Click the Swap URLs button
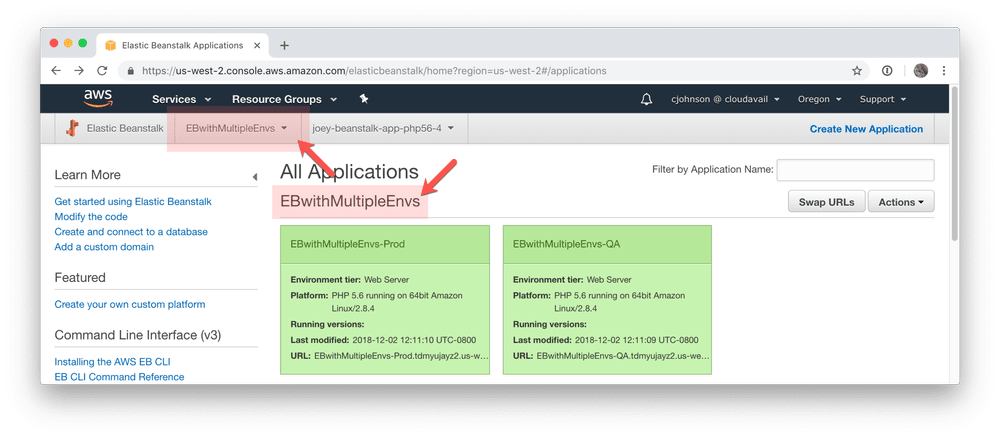The width and height of the screenshot is (1000, 438). click(826, 201)
